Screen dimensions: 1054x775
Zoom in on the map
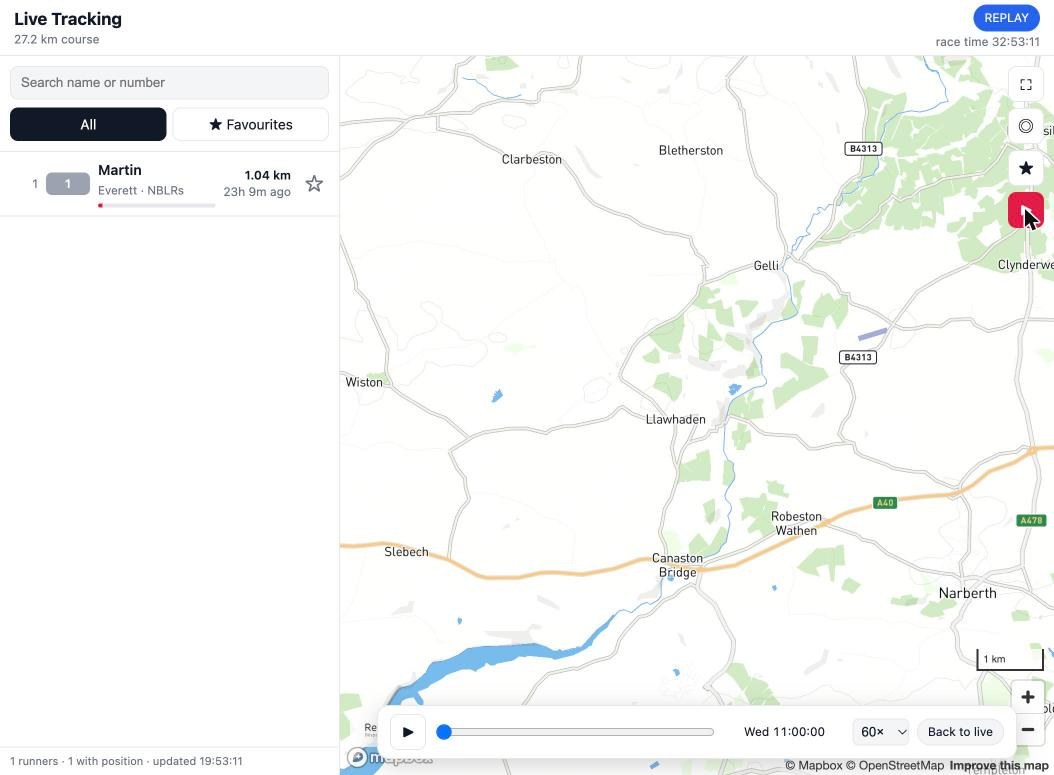tap(1027, 697)
